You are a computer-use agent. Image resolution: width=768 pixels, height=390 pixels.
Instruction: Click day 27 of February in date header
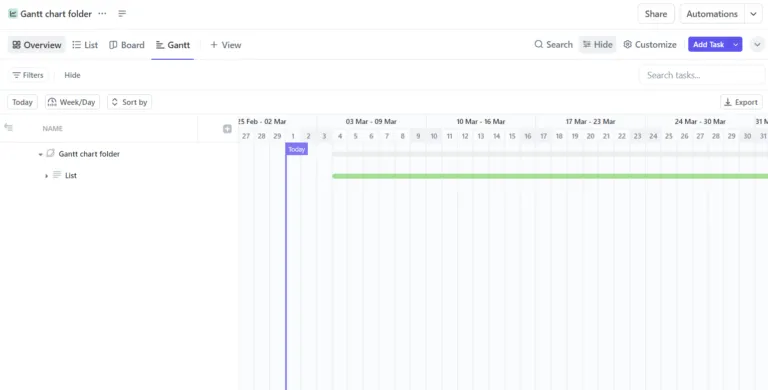246,136
